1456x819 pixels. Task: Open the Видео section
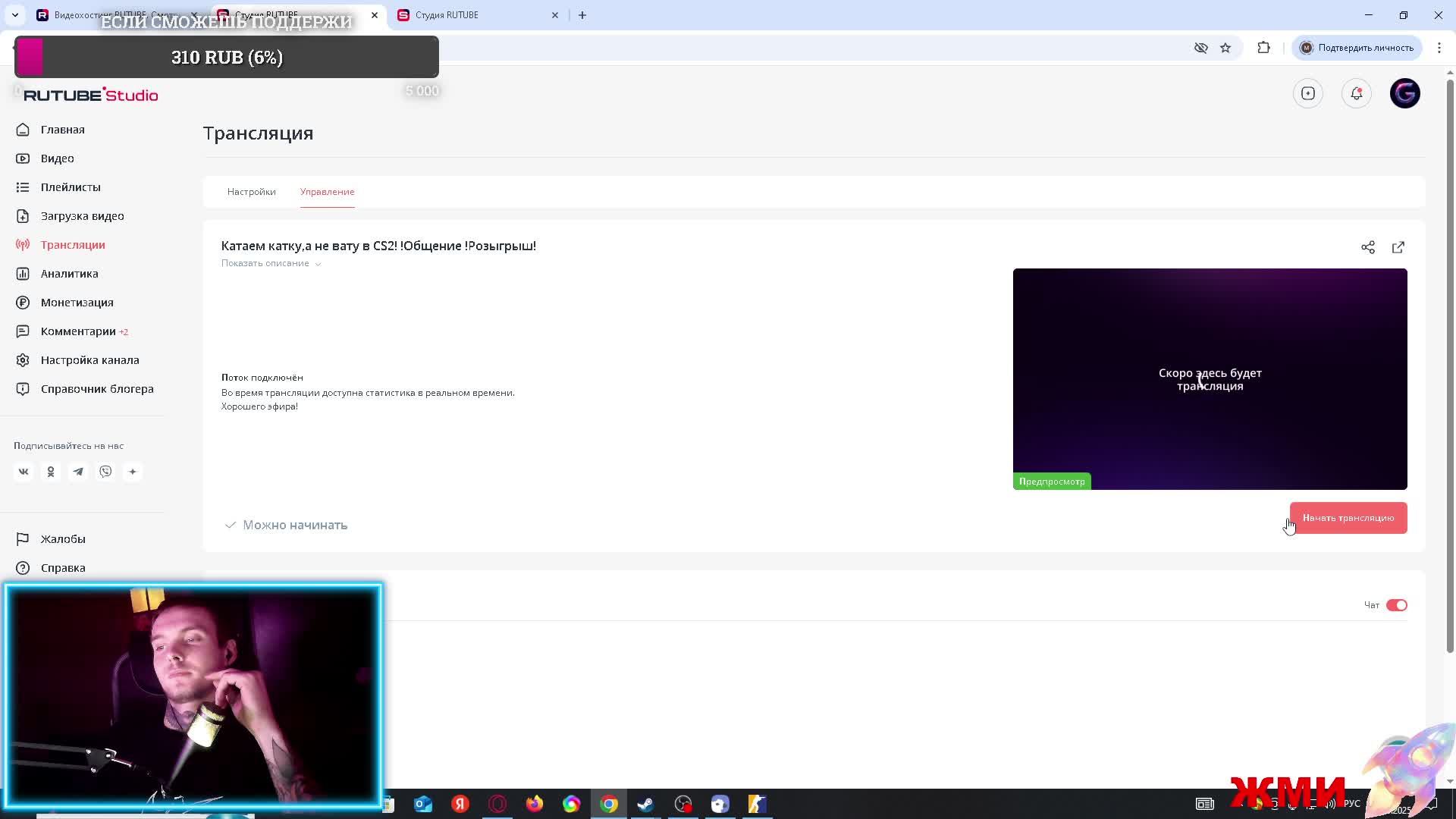57,158
